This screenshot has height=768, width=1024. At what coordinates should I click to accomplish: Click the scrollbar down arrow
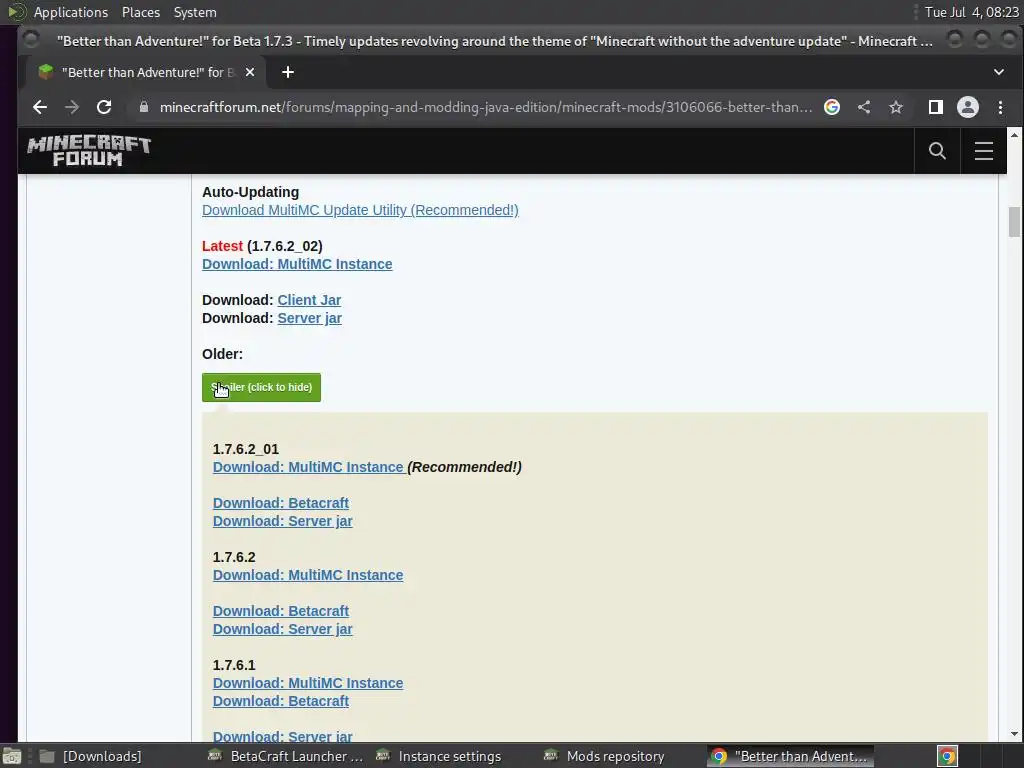click(1014, 734)
